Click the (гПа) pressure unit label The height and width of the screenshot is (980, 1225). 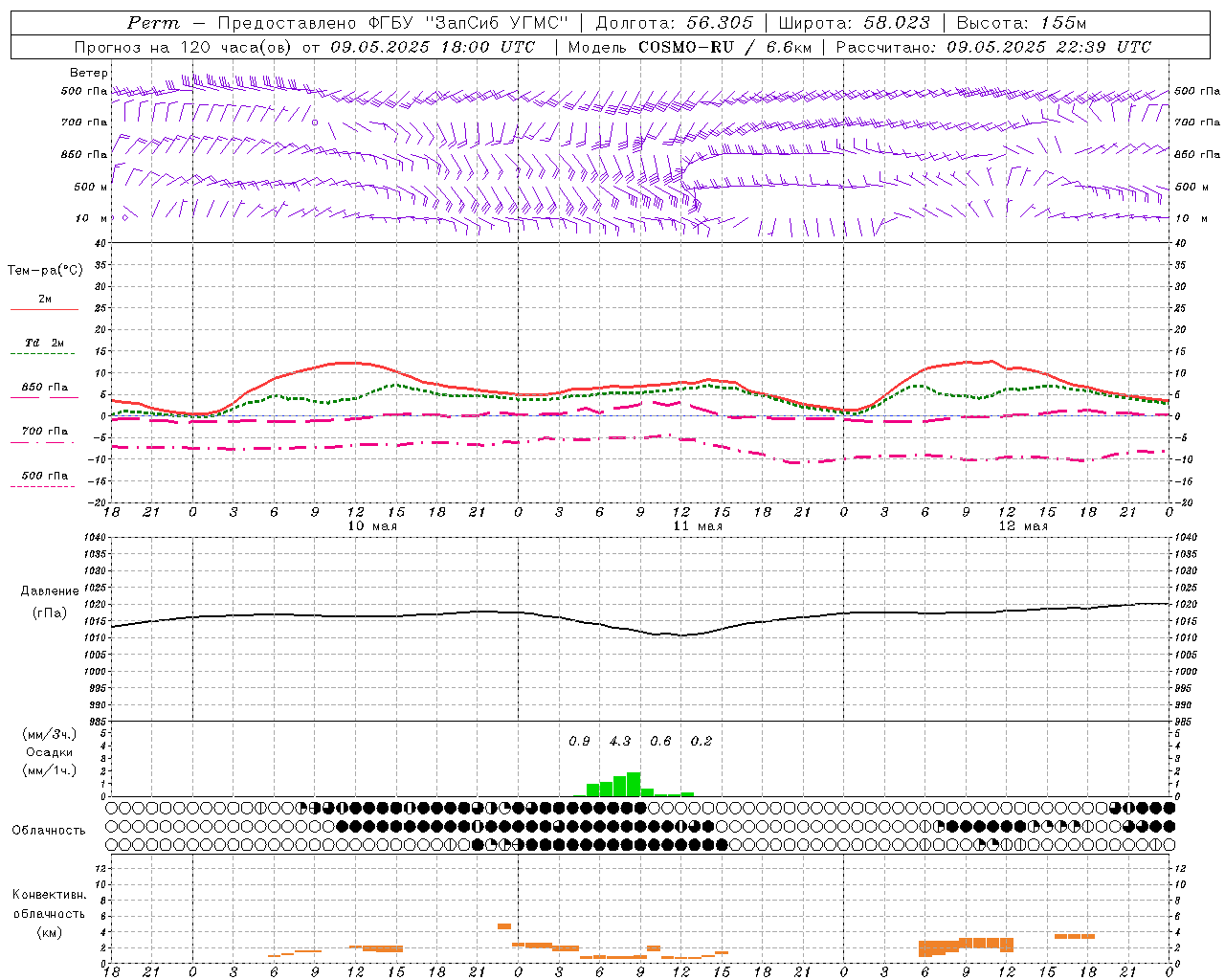[49, 612]
